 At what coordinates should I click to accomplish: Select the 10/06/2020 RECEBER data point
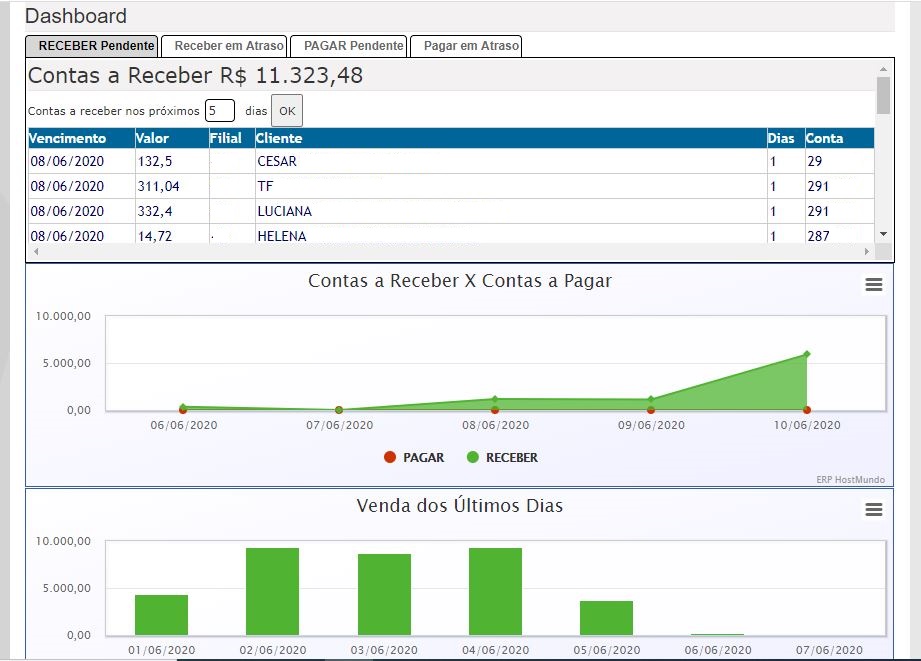coord(806,354)
